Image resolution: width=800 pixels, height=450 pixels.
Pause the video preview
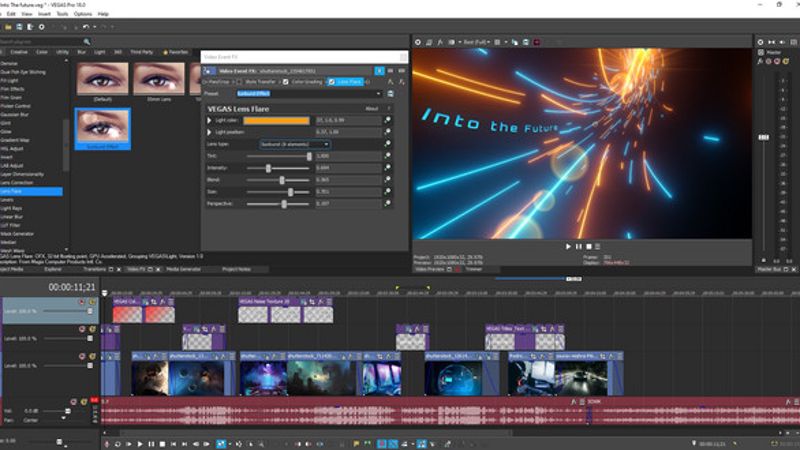[x=579, y=246]
